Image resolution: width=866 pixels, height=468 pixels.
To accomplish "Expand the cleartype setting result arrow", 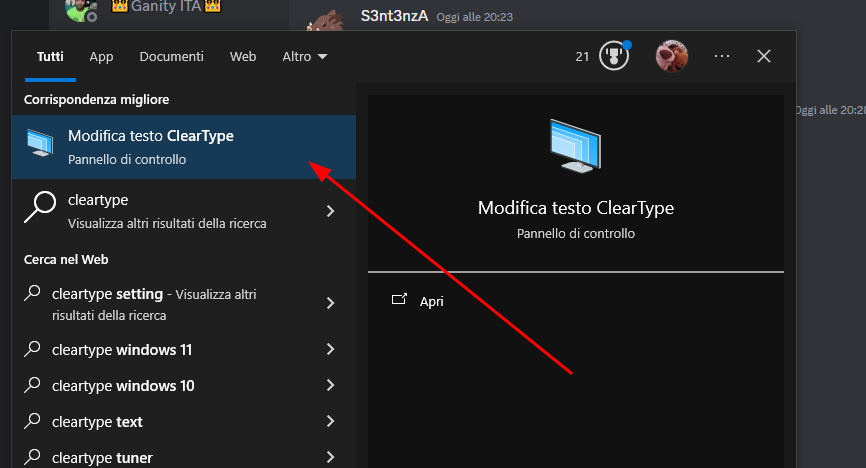I will 330,303.
